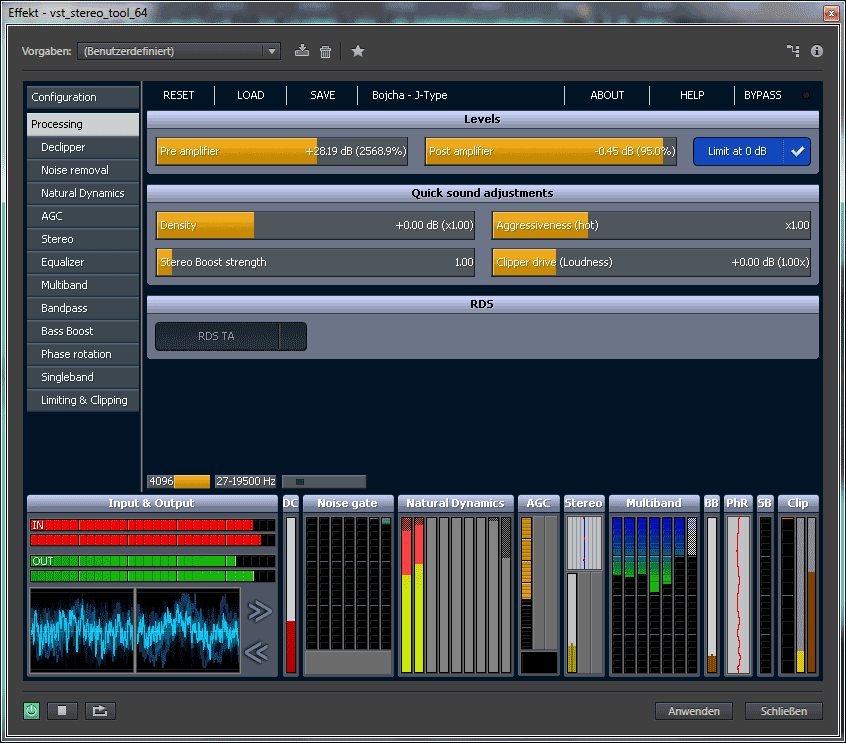Open AGC settings in sidebar
This screenshot has height=743, width=846.
(x=83, y=216)
